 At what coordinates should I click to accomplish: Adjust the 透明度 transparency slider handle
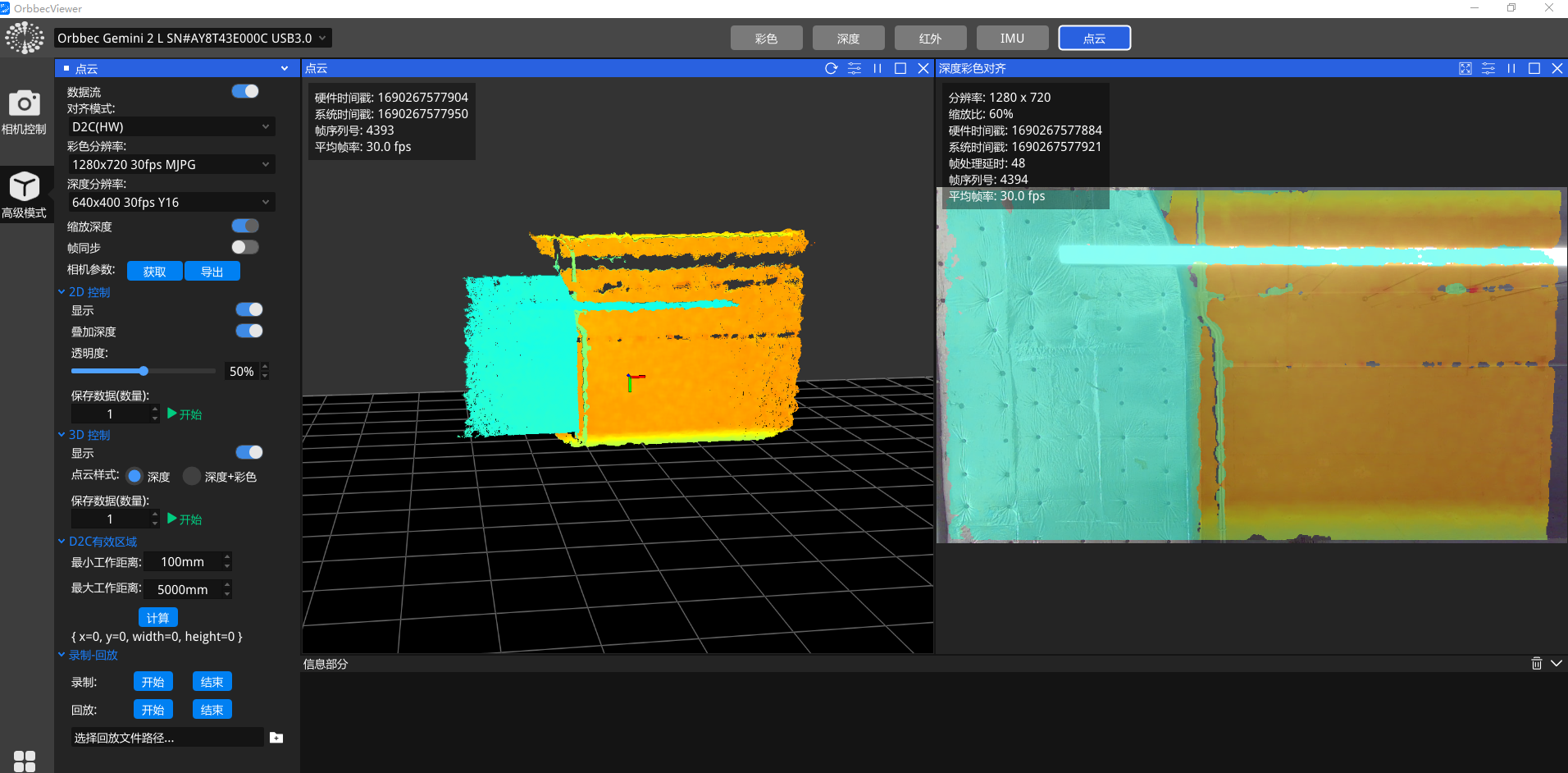click(x=144, y=371)
